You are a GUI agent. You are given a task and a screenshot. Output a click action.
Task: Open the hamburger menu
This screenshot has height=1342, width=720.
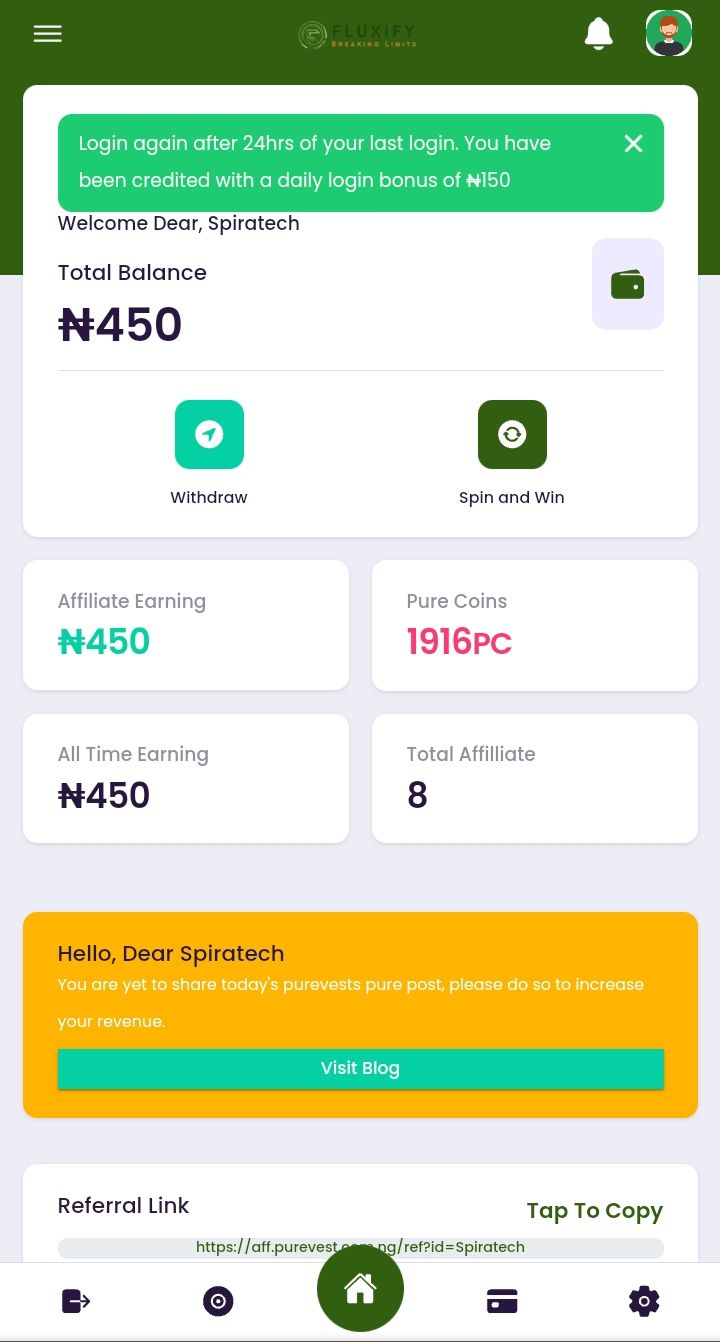(x=47, y=34)
